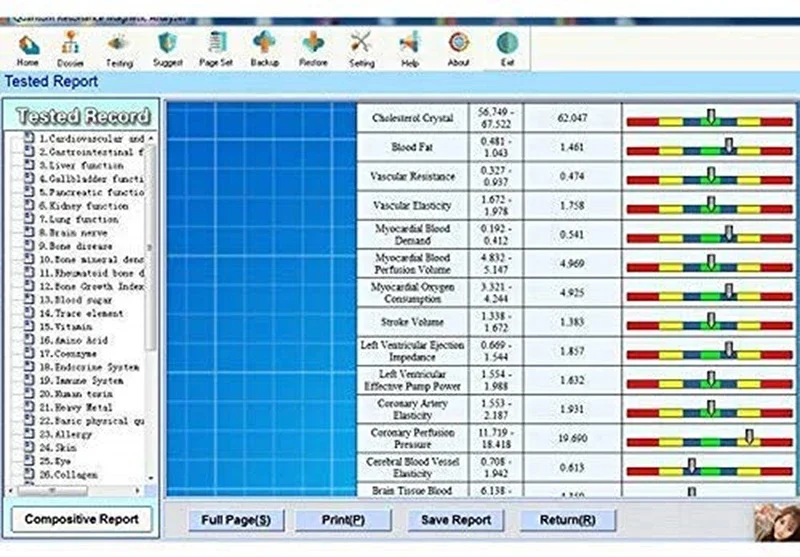The height and width of the screenshot is (557, 800).
Task: Open Page Set in toolbar
Action: [x=216, y=49]
